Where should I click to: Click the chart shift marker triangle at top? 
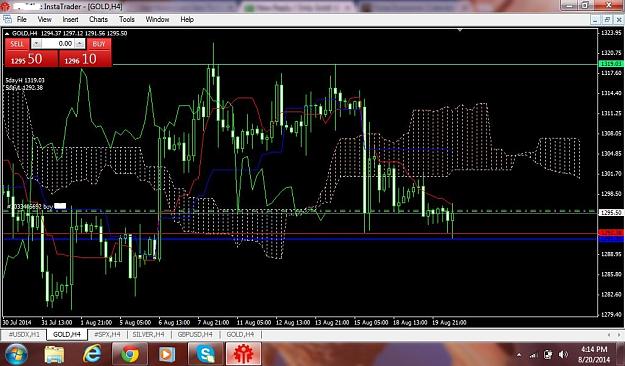click(x=460, y=30)
